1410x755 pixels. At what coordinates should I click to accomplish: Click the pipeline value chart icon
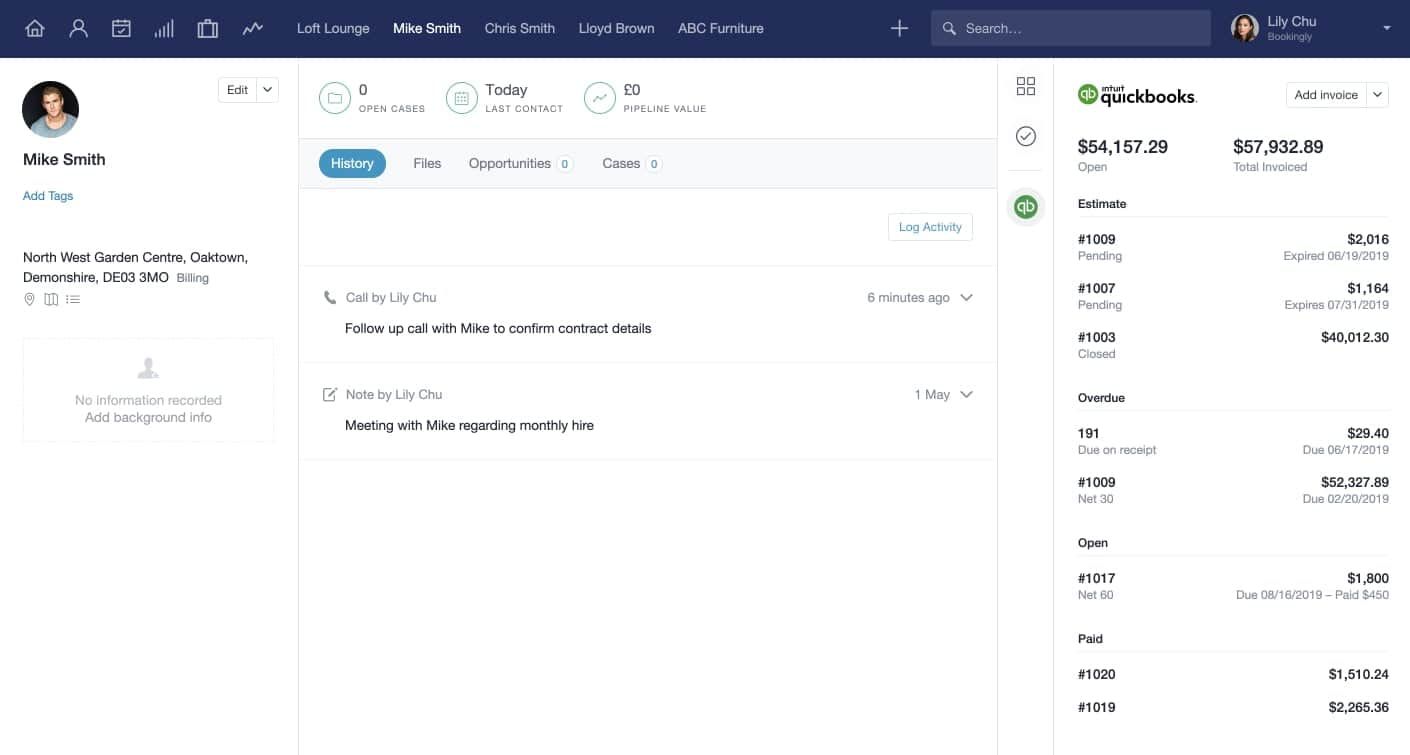coord(600,98)
